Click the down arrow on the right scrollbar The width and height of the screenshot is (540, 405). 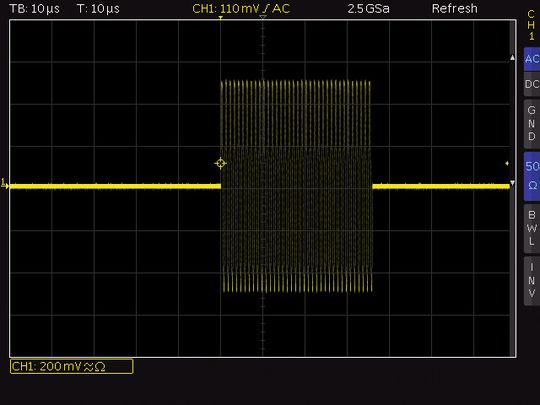tap(512, 183)
